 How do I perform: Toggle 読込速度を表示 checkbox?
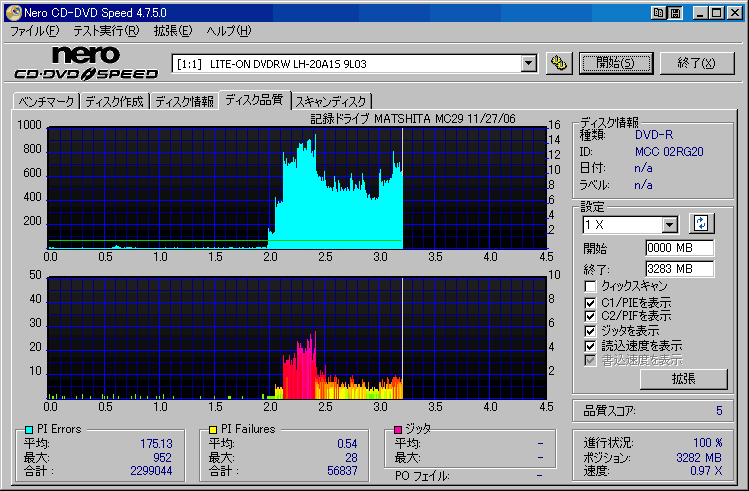(x=590, y=346)
